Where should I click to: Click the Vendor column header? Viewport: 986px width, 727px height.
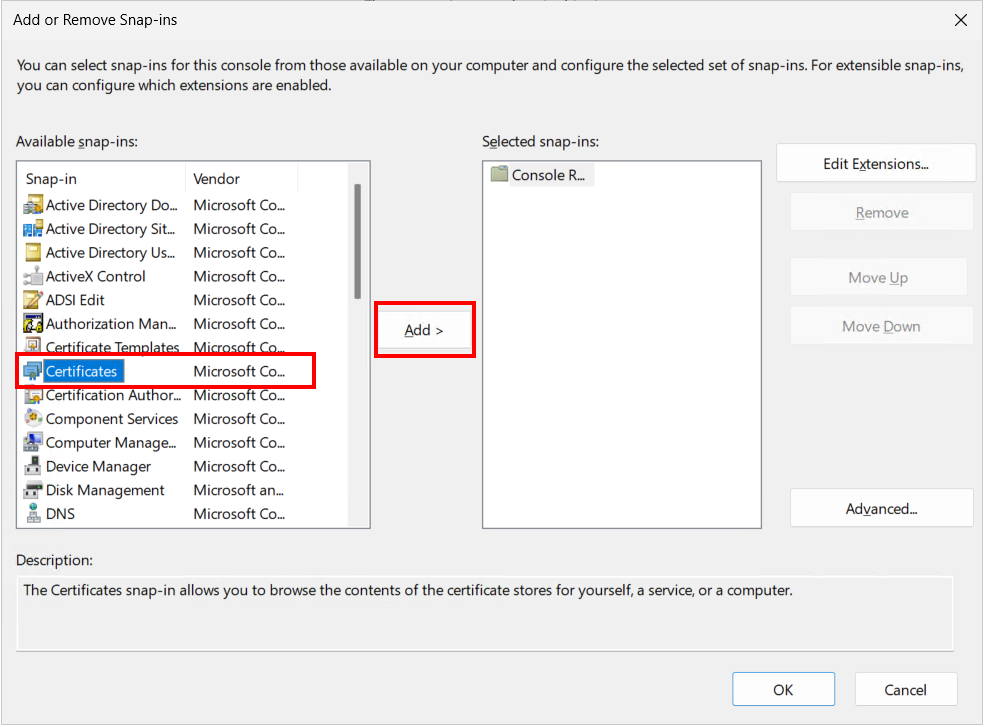tap(242, 179)
